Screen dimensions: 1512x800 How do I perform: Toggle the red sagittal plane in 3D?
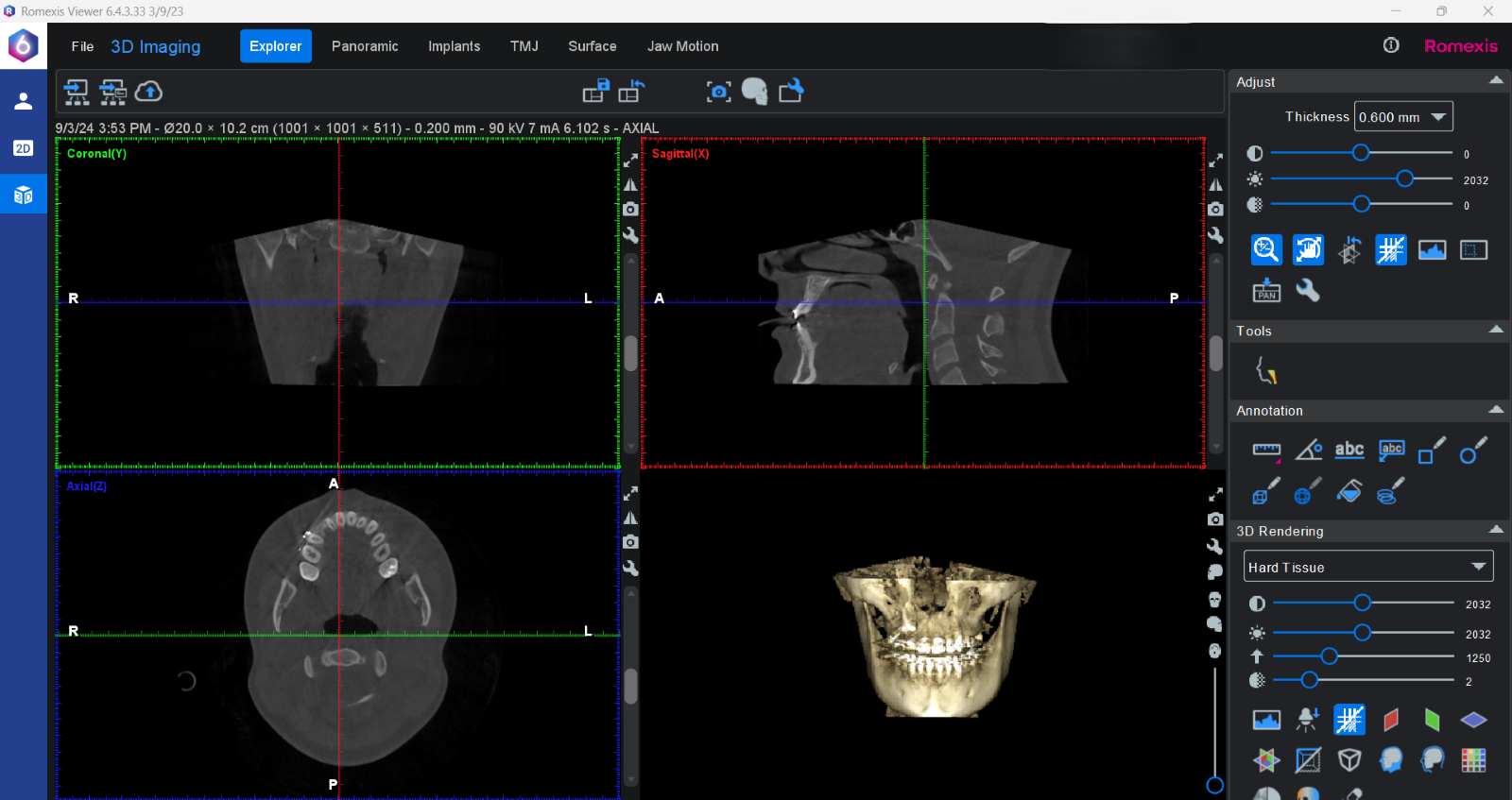pyautogui.click(x=1390, y=721)
